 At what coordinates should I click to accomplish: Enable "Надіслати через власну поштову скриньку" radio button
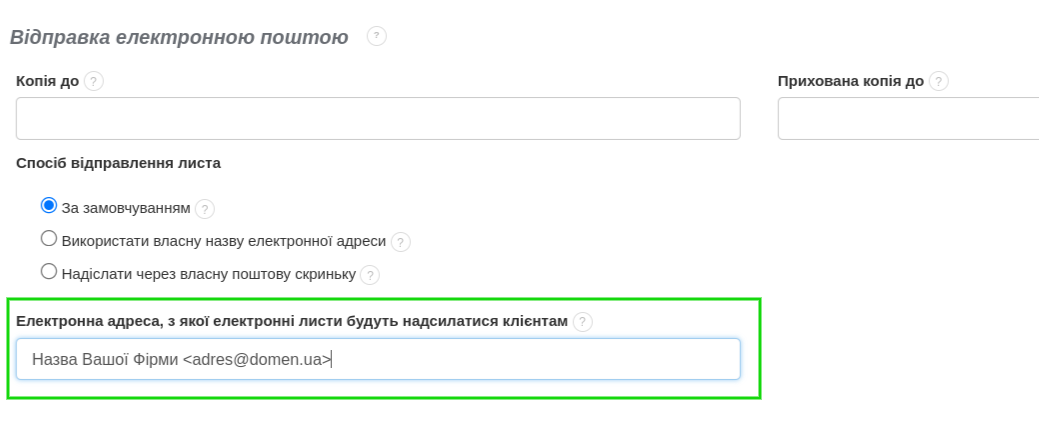[x=49, y=271]
